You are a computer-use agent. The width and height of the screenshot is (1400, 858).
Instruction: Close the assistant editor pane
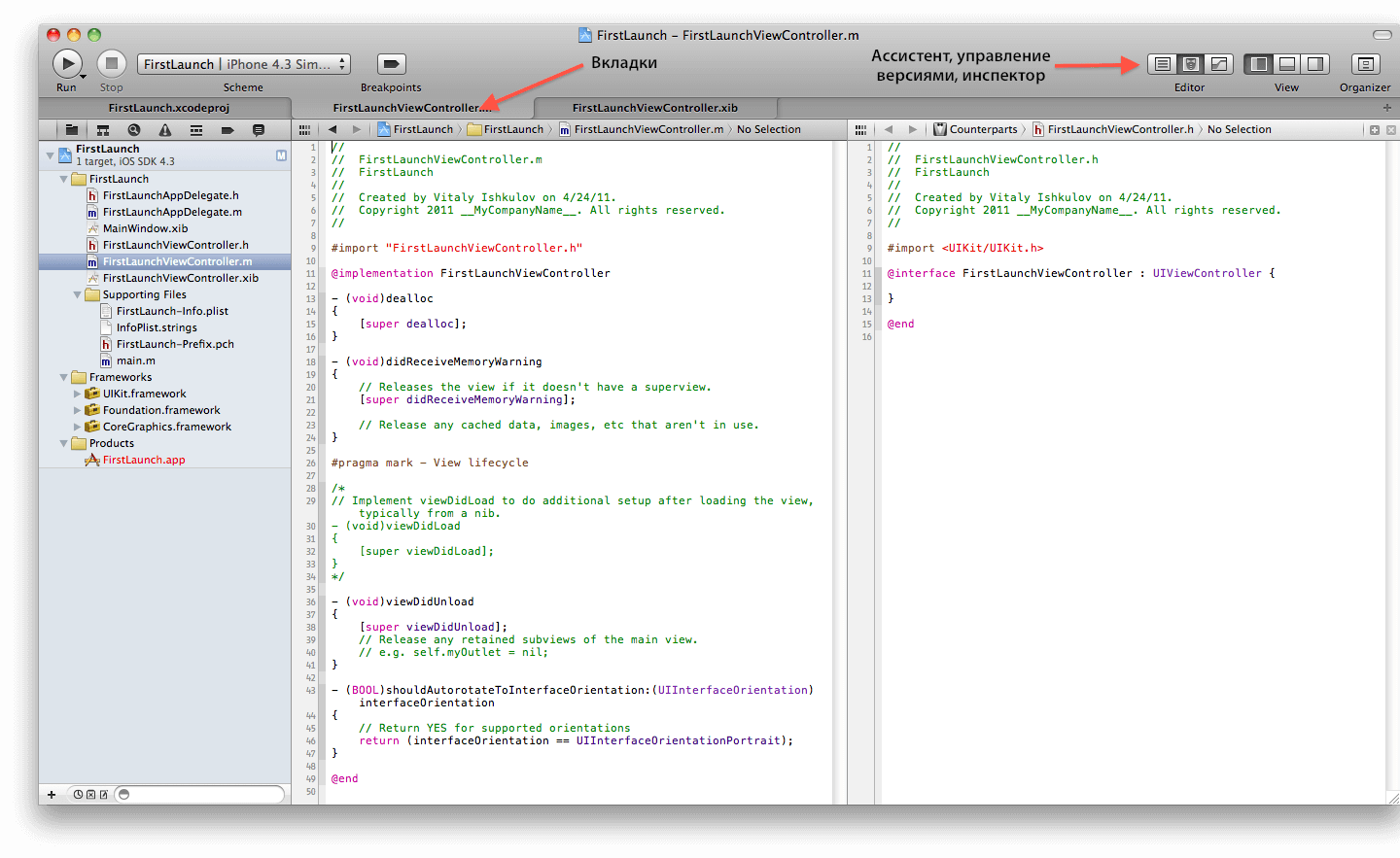[x=1391, y=130]
